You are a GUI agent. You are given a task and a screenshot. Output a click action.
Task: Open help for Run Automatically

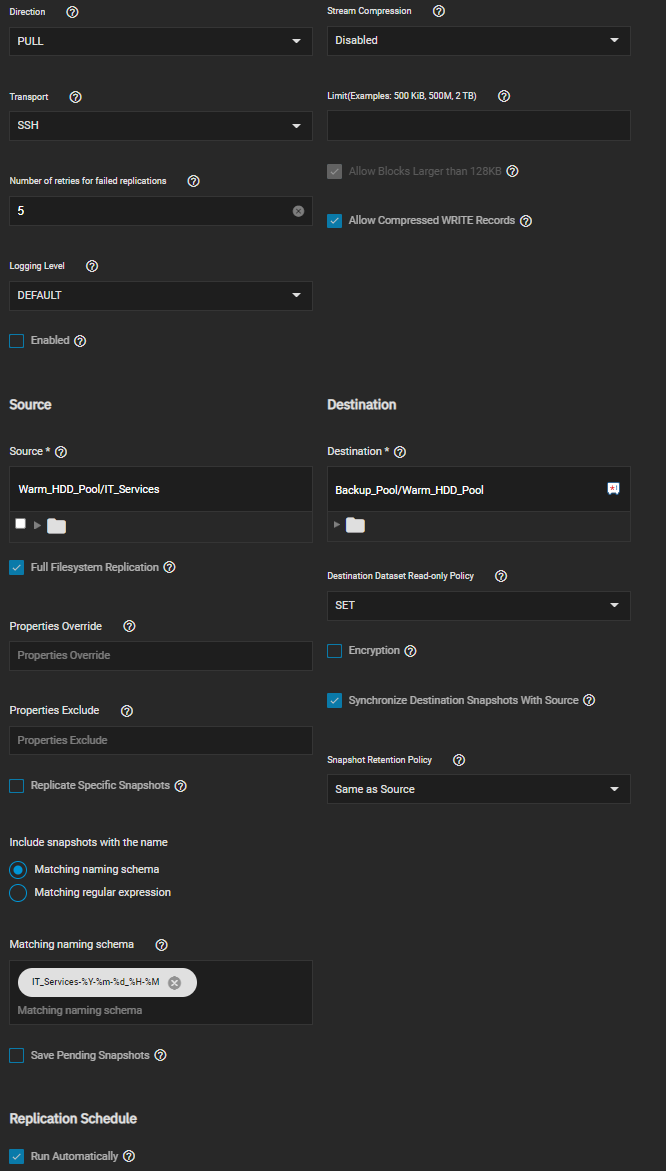(128, 1157)
